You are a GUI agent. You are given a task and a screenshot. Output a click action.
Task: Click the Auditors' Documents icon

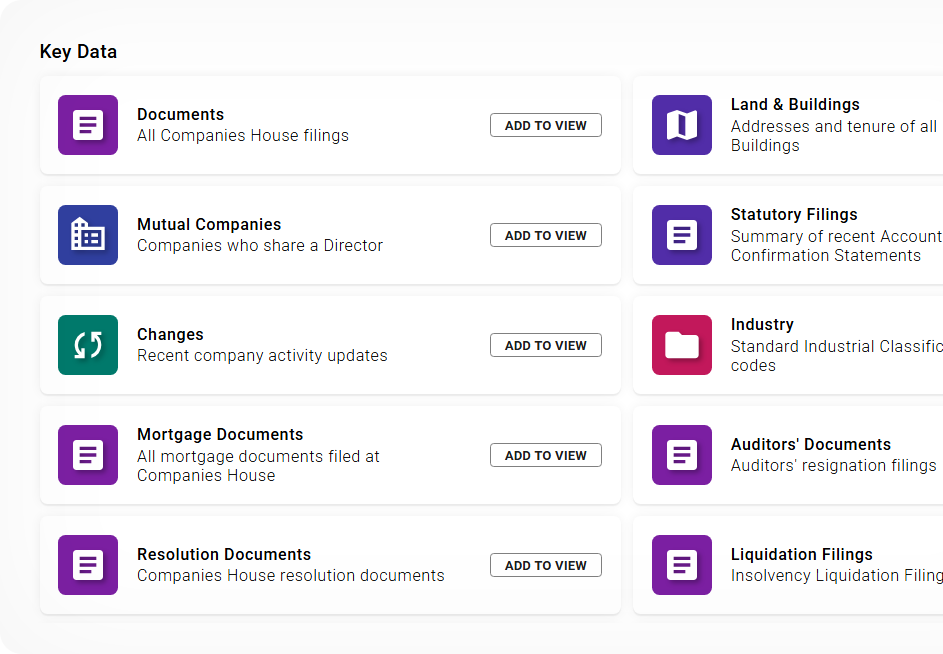click(682, 455)
